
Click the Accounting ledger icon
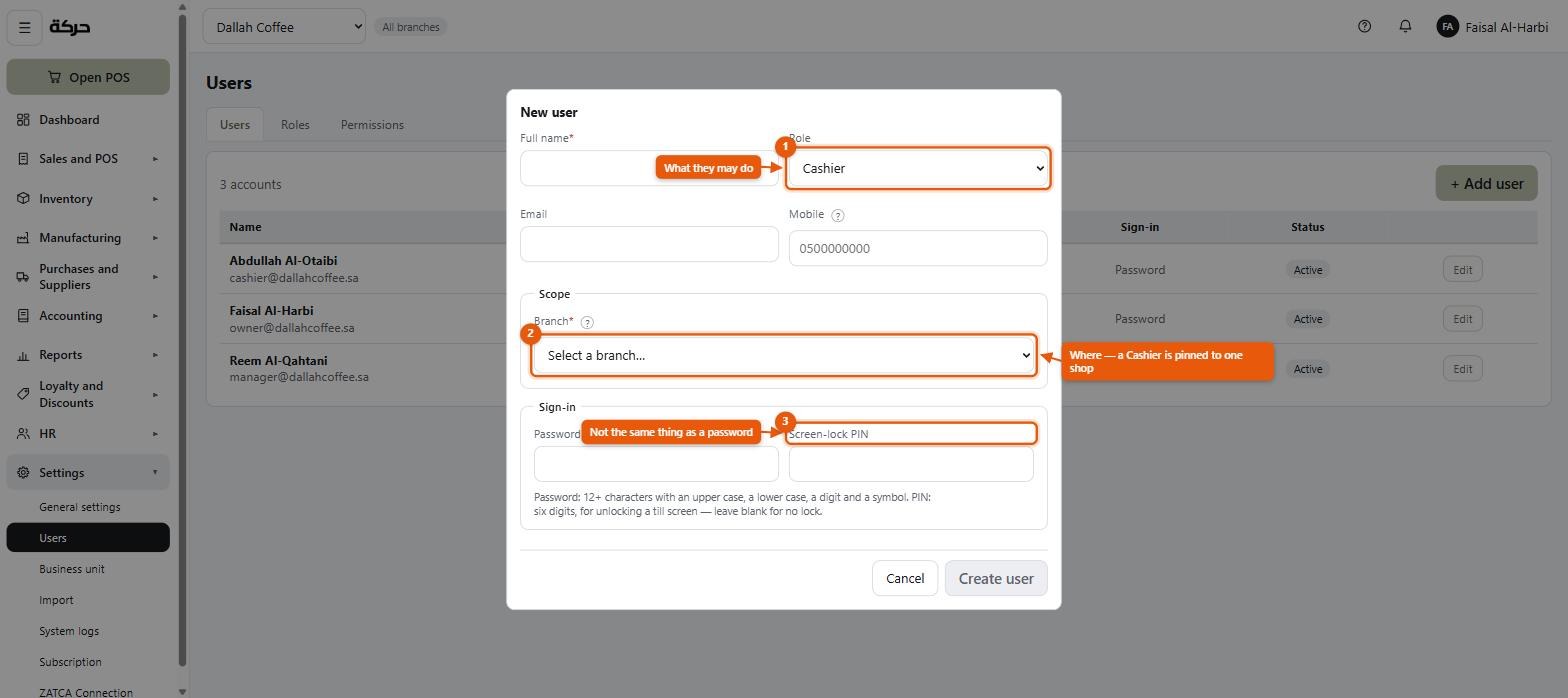(x=23, y=316)
